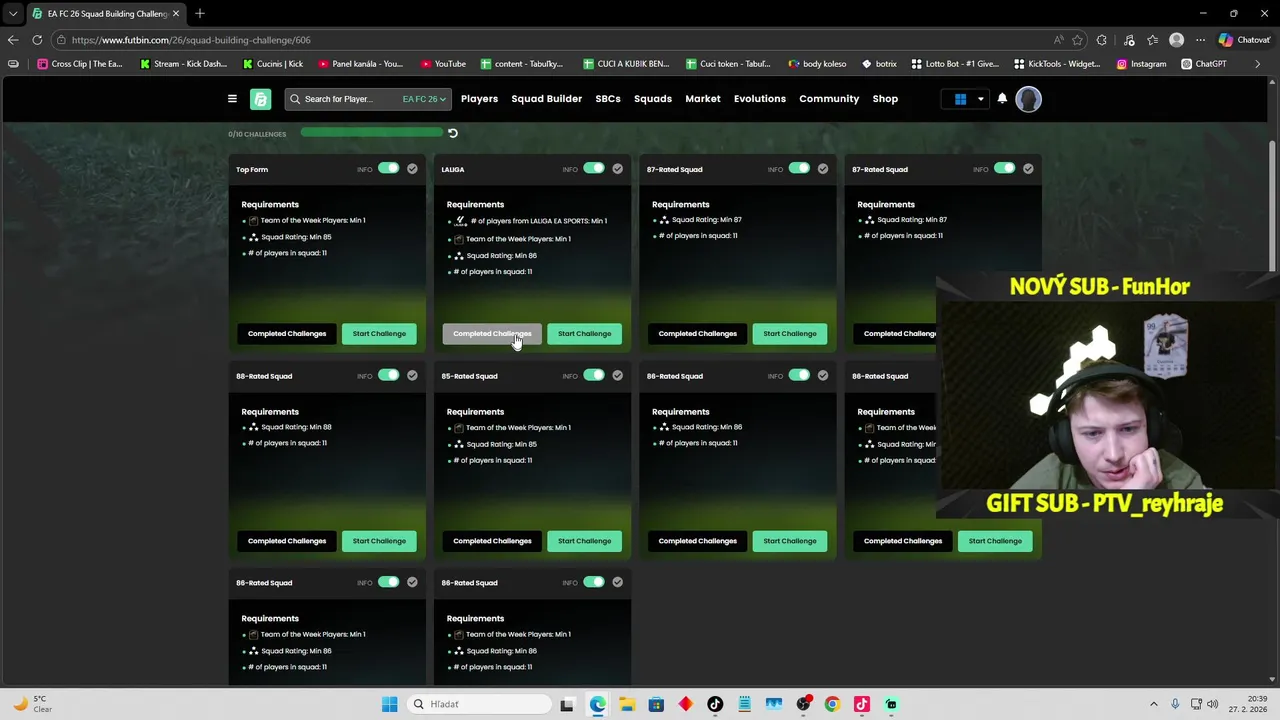1280x720 pixels.
Task: Open OBS Studio from the taskbar
Action: tap(803, 704)
